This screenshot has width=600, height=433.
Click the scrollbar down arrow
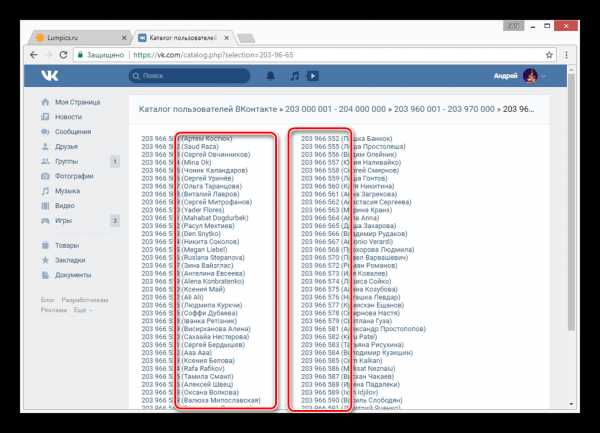coord(571,404)
